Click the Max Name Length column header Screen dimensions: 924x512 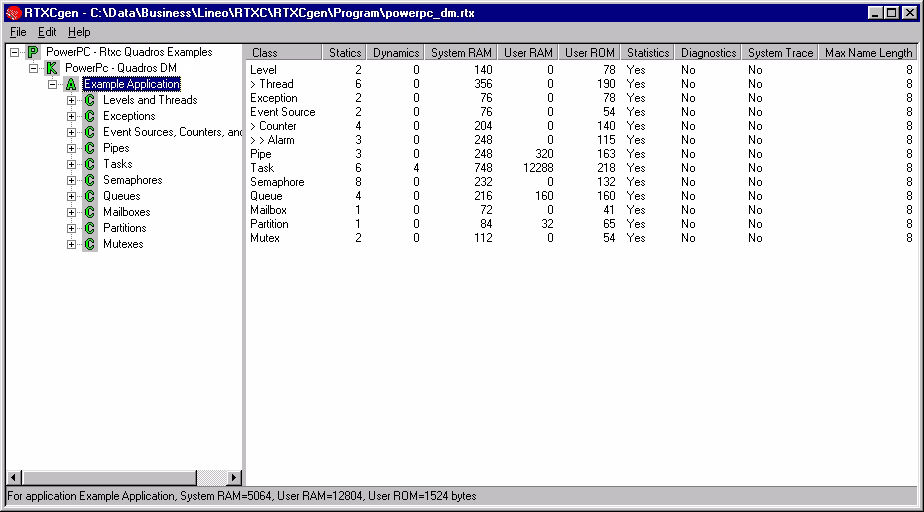tap(868, 52)
